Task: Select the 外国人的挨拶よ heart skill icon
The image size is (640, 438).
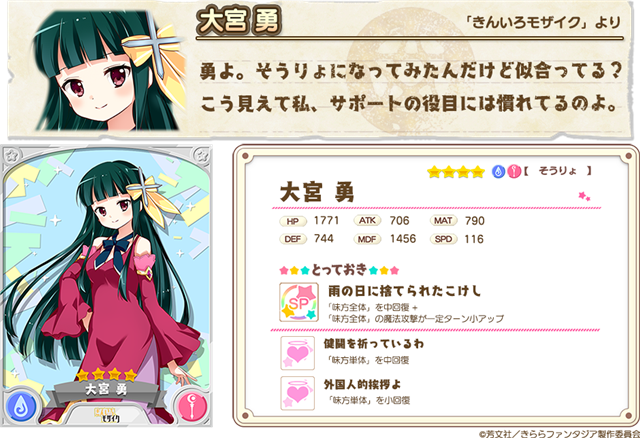Action: 298,393
